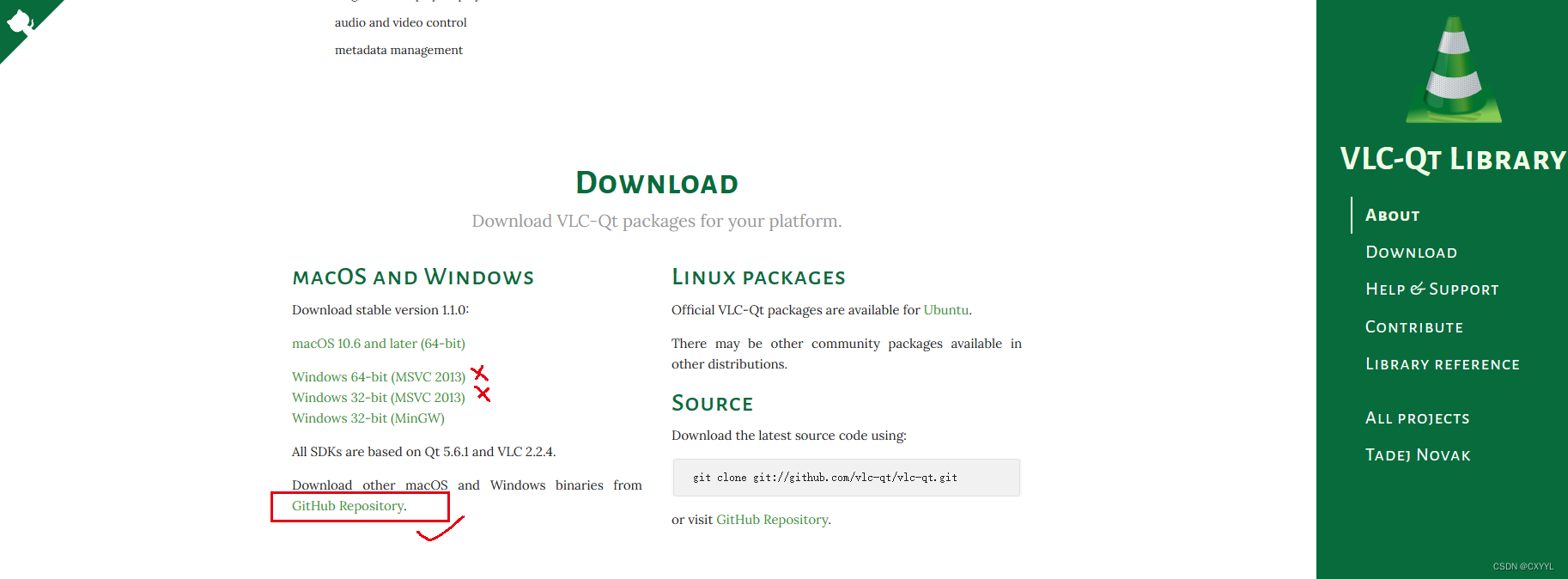Download Windows 32-bit (MinGW) package
Image resolution: width=1568 pixels, height=579 pixels.
(x=368, y=418)
